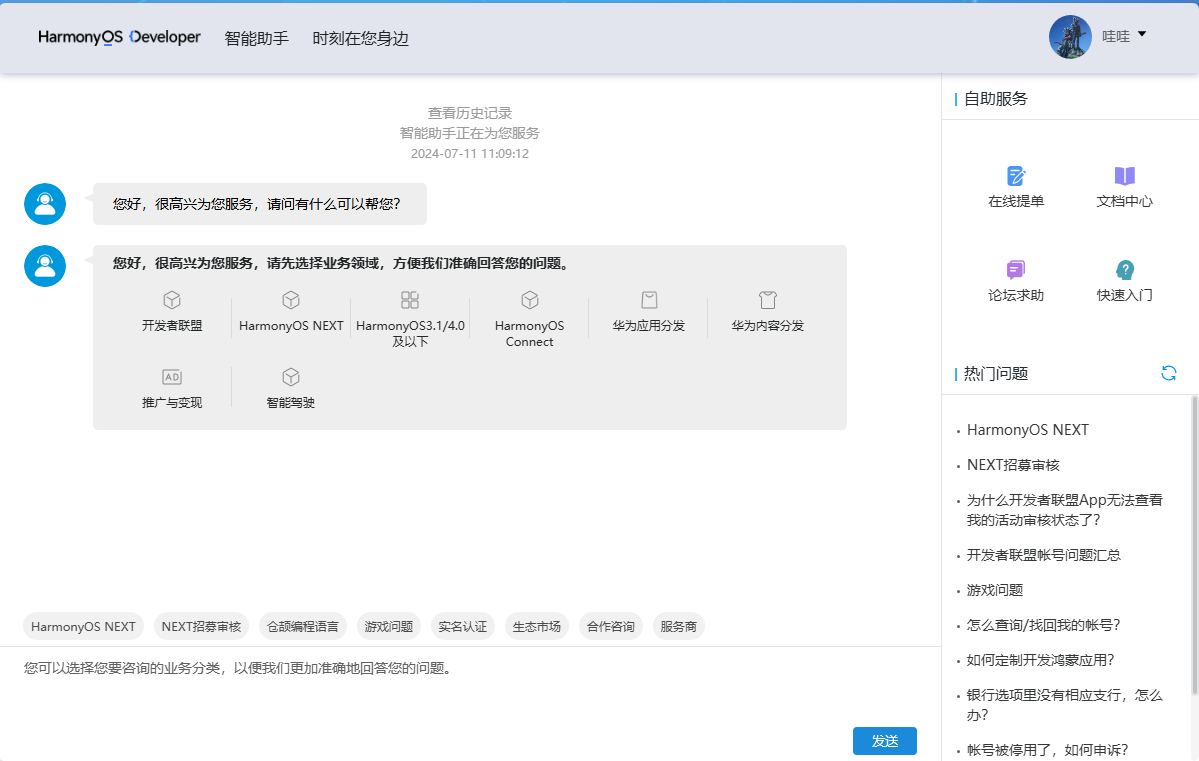Refresh the 热门问题 hot questions list
The height and width of the screenshot is (761, 1199).
point(1168,373)
